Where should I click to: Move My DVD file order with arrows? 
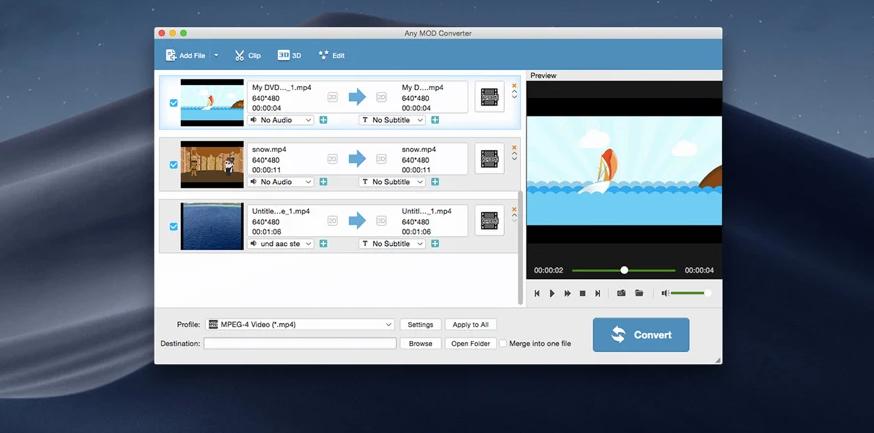coord(514,95)
